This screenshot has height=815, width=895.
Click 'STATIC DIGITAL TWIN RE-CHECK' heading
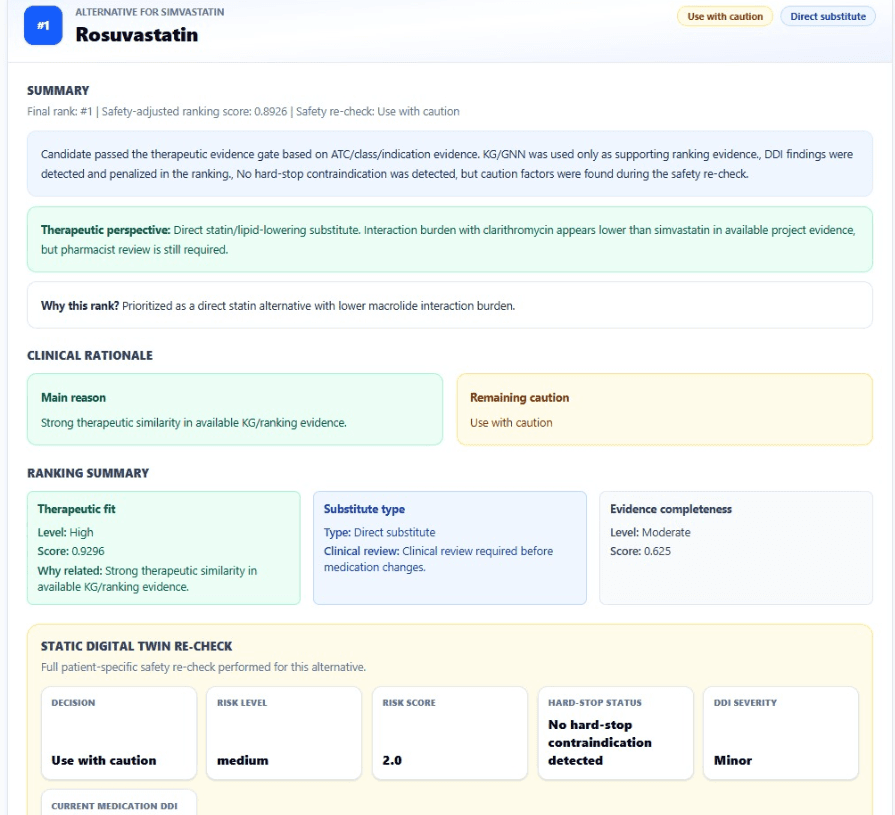(x=136, y=647)
